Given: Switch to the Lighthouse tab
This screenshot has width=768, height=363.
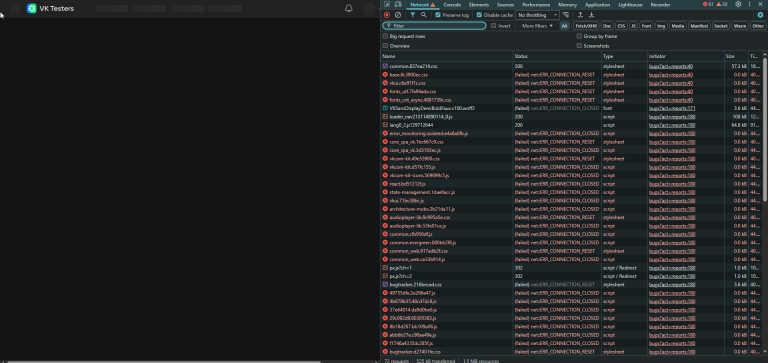Looking at the screenshot, I should 630,4.
